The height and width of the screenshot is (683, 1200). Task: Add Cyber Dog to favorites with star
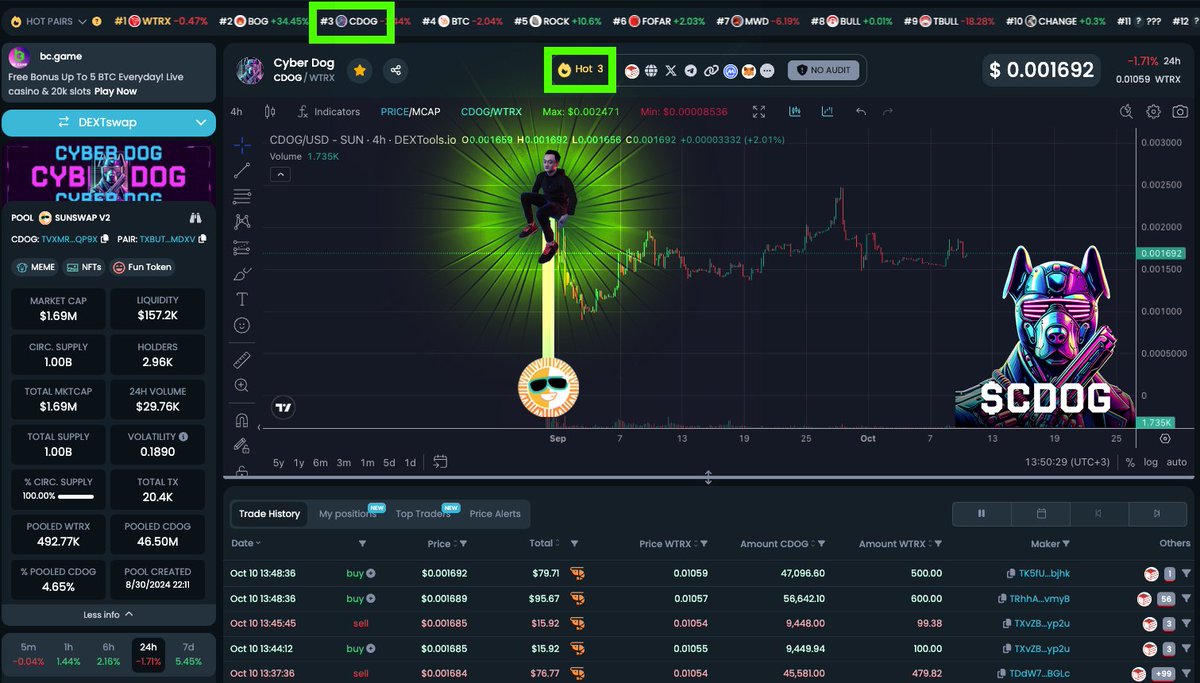(359, 70)
